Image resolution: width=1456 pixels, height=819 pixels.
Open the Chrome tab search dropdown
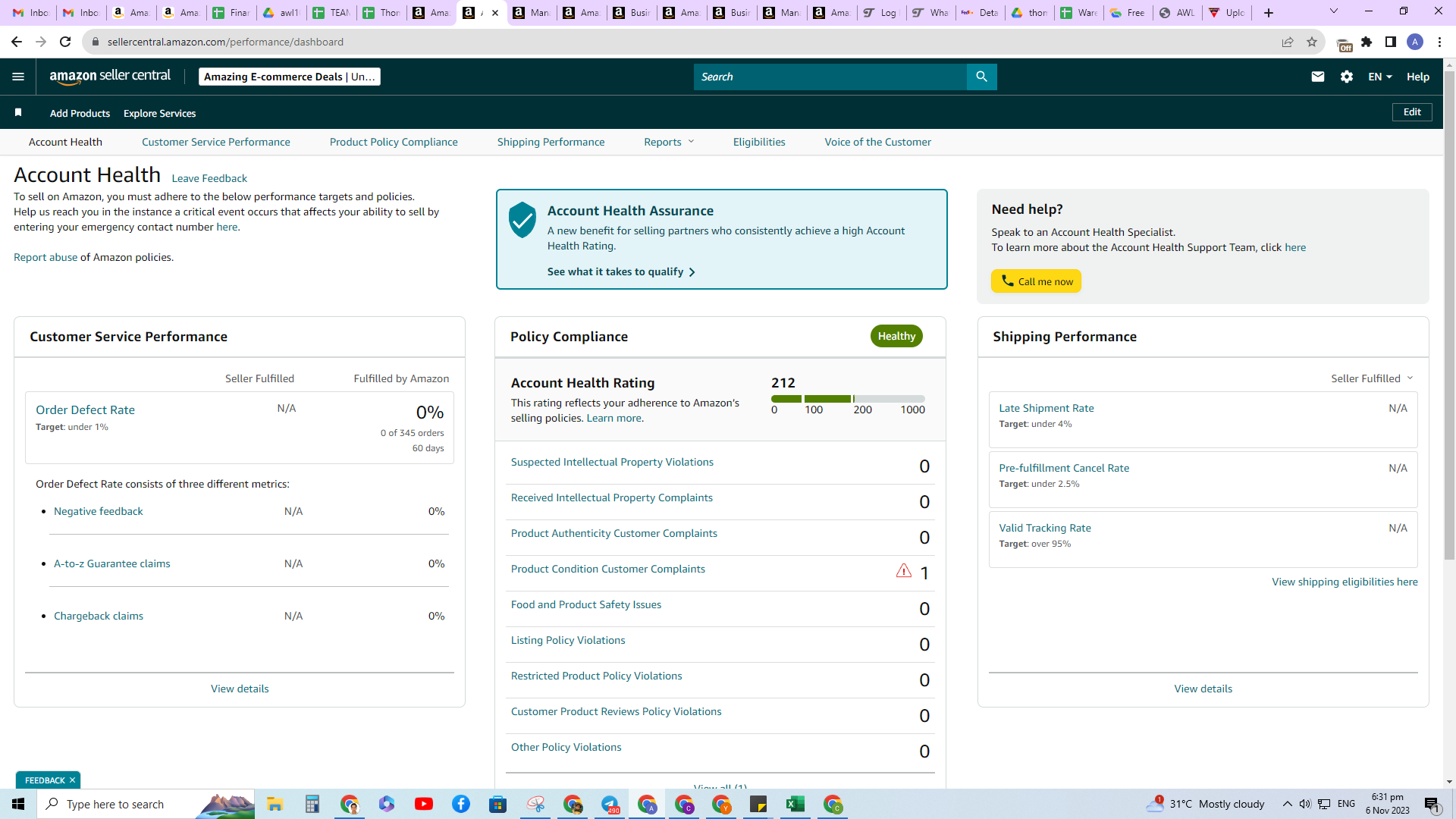click(1334, 11)
